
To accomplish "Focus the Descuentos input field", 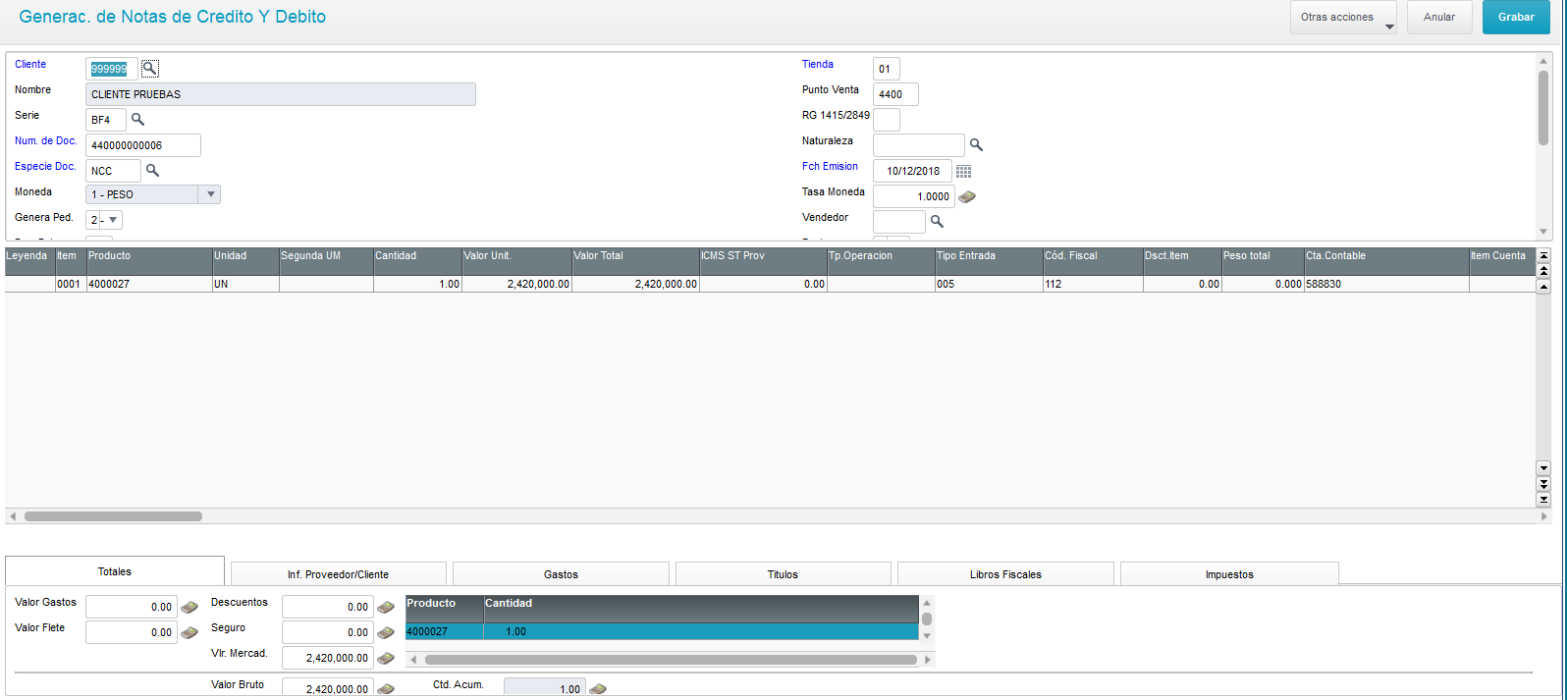I will tap(328, 607).
